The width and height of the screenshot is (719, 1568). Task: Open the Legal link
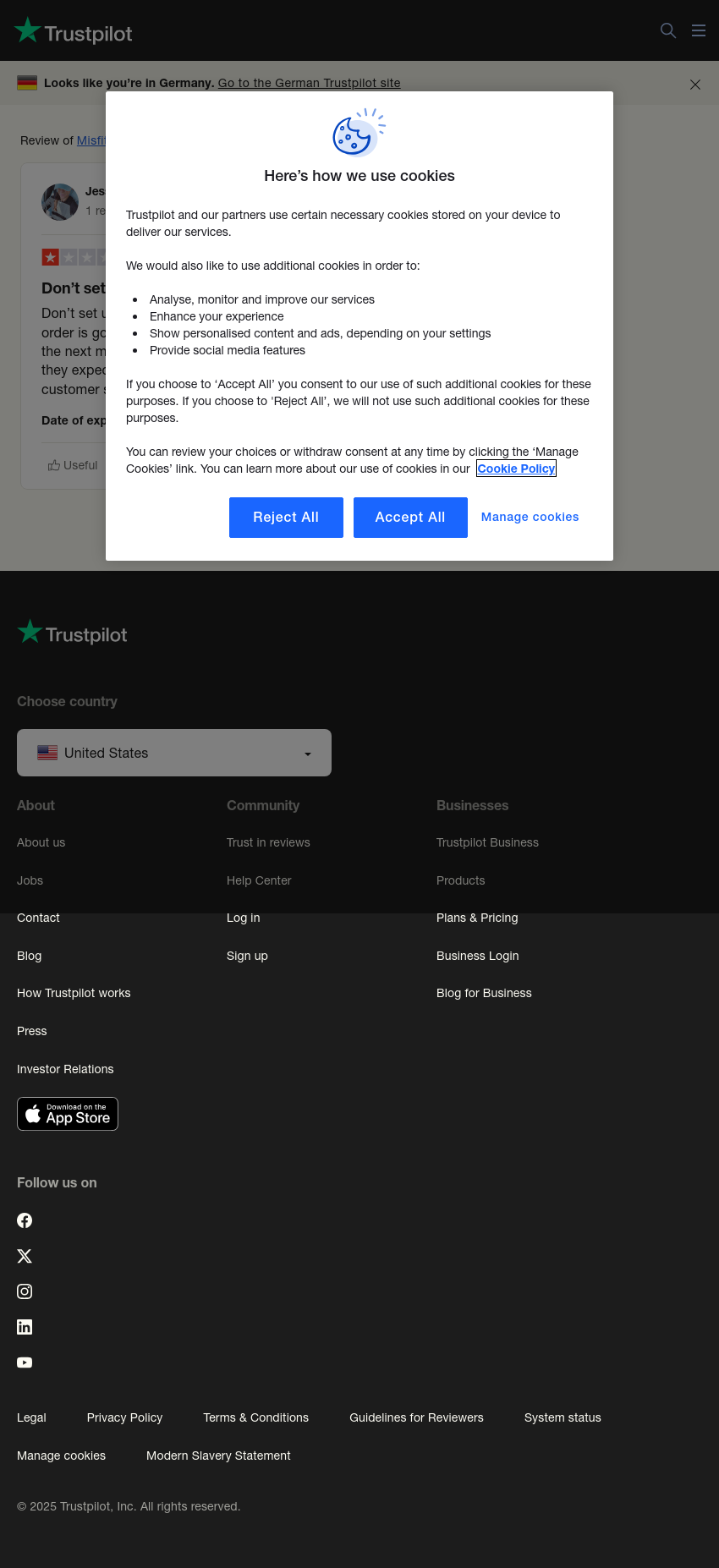[31, 1417]
